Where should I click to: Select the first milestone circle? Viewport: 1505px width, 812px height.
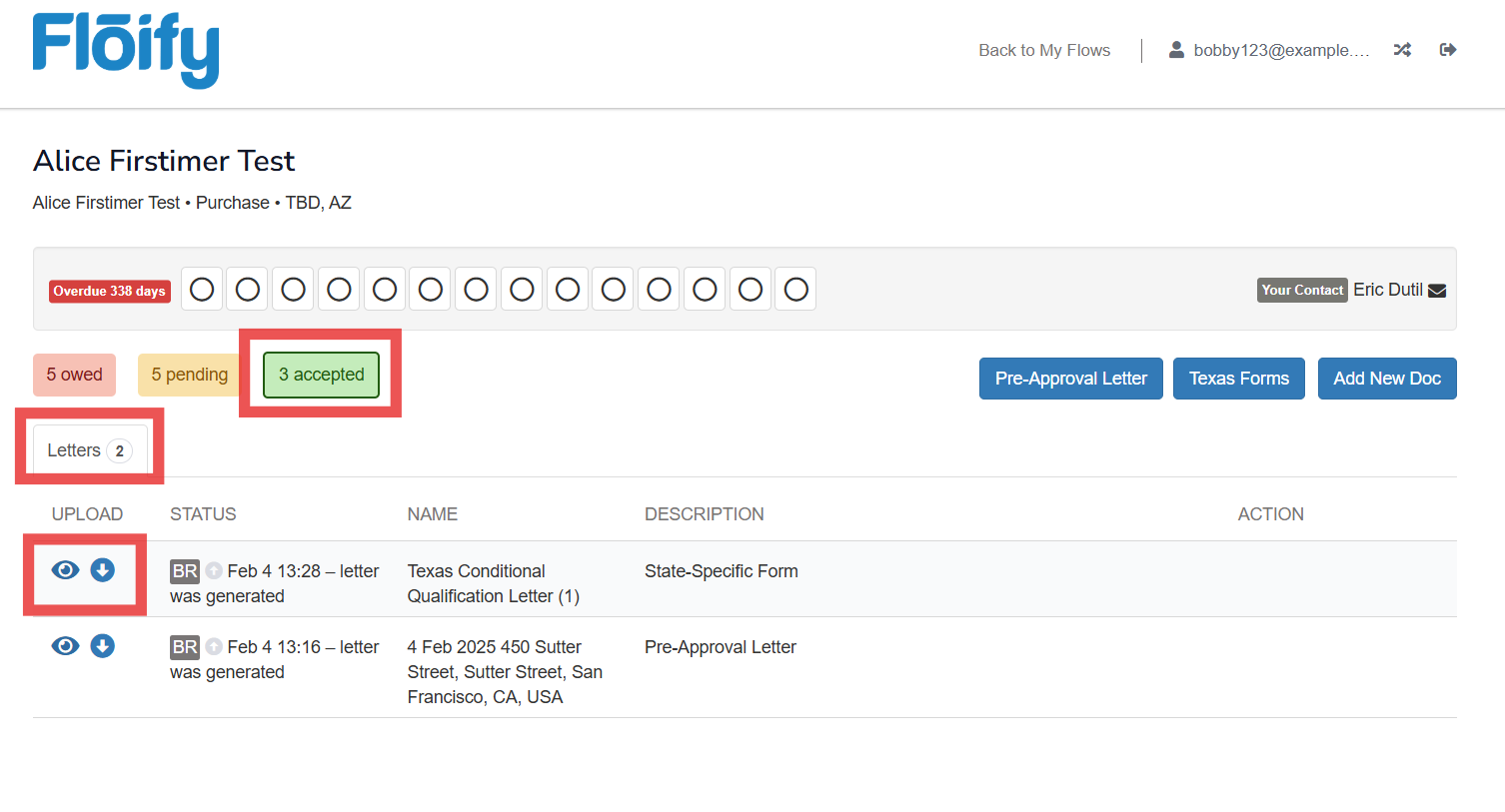(x=202, y=290)
